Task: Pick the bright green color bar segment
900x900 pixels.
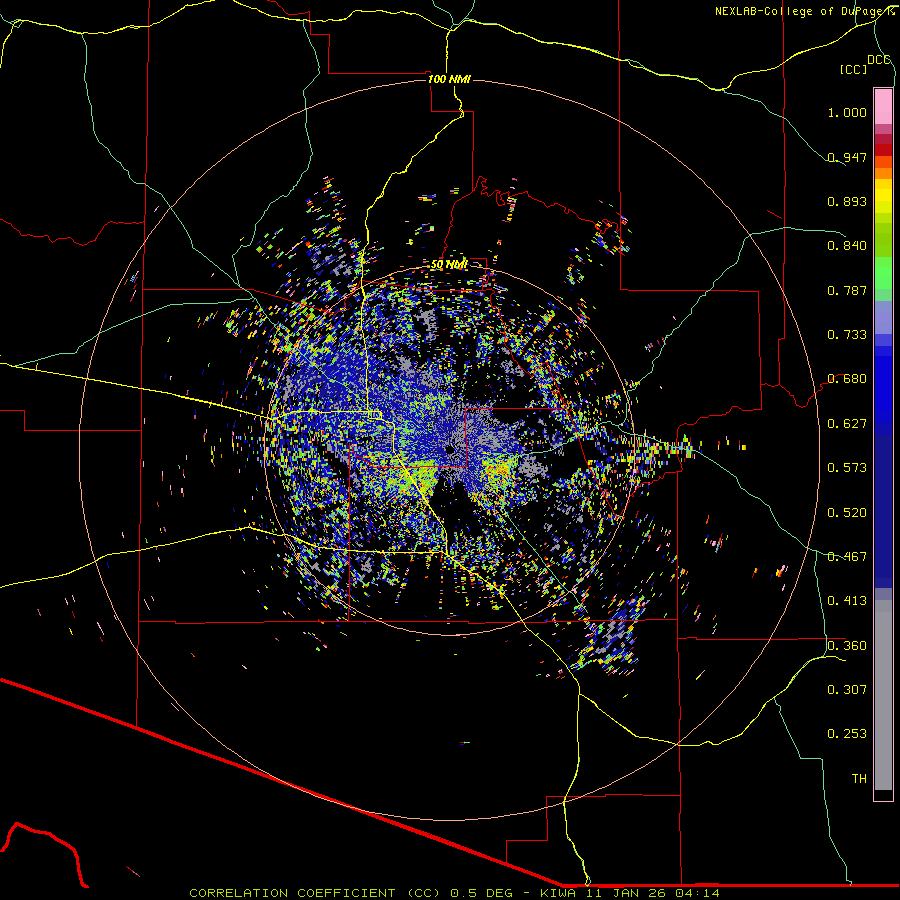Action: [x=883, y=273]
